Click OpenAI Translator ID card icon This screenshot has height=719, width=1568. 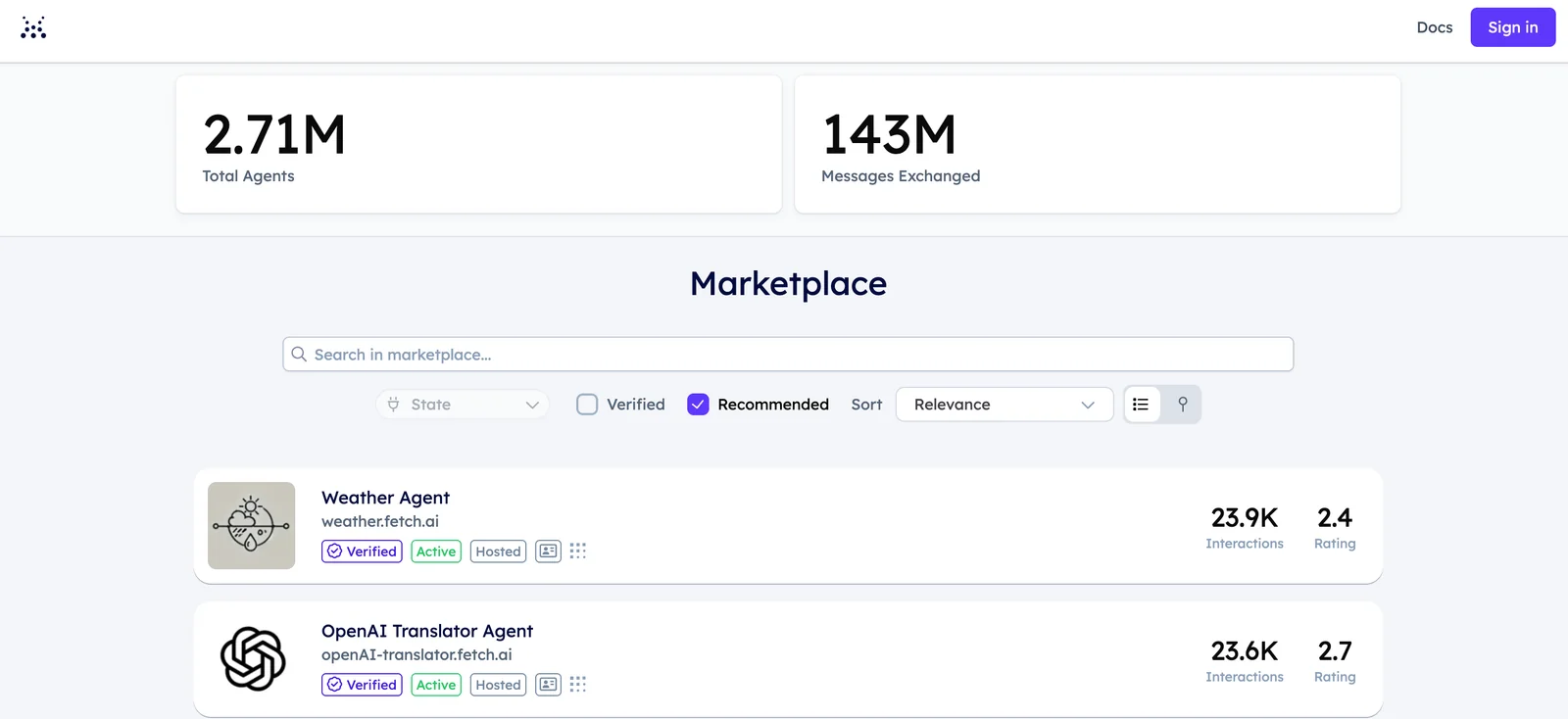[548, 685]
